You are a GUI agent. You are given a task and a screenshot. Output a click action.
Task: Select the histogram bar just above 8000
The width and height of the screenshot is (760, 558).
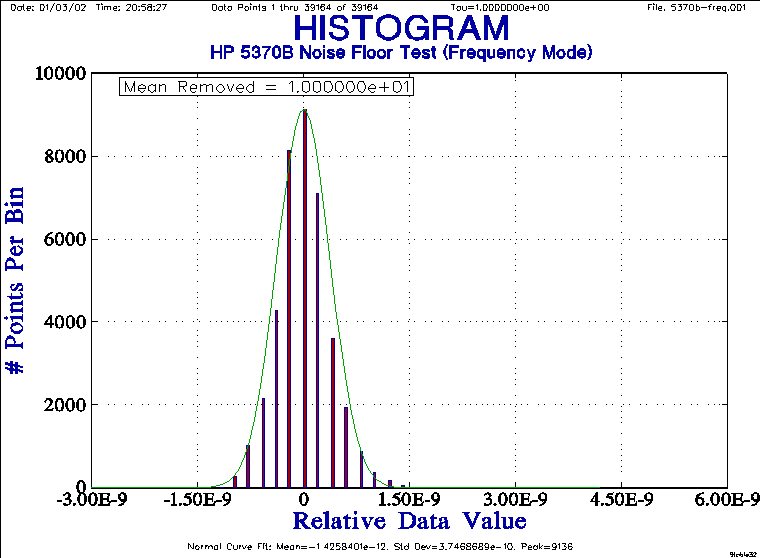[x=289, y=319]
